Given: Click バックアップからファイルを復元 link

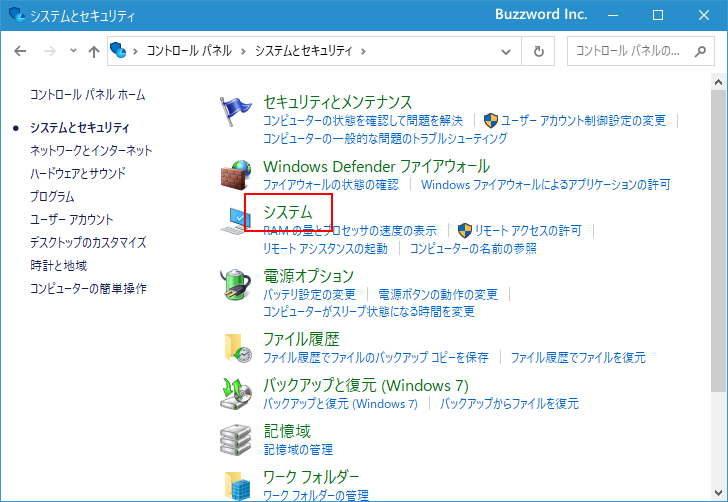Looking at the screenshot, I should click(509, 404).
